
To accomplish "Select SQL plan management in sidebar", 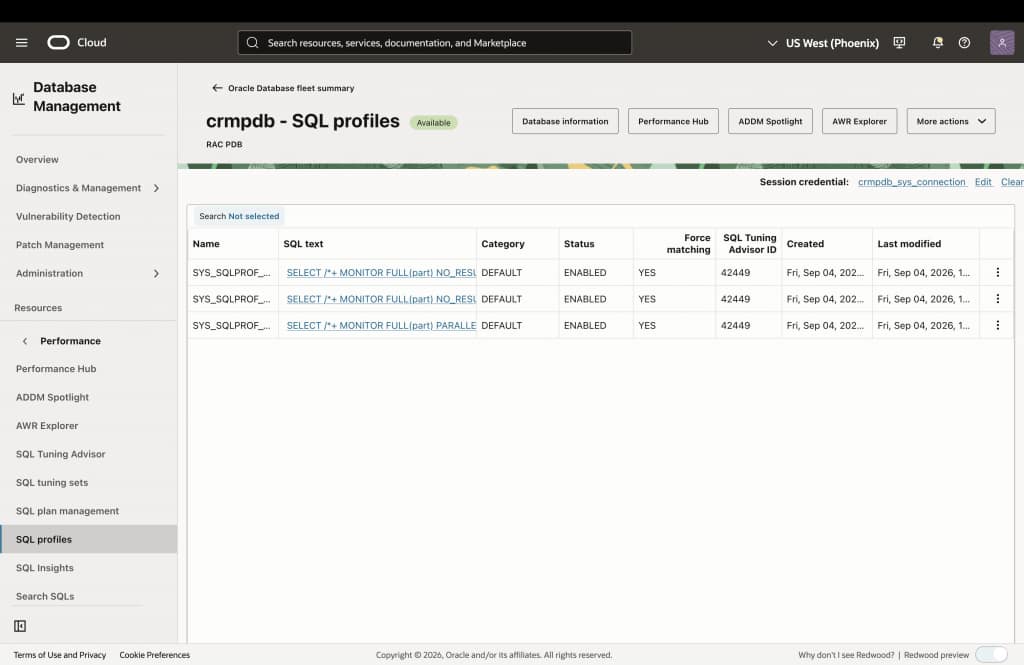I will [x=67, y=511].
